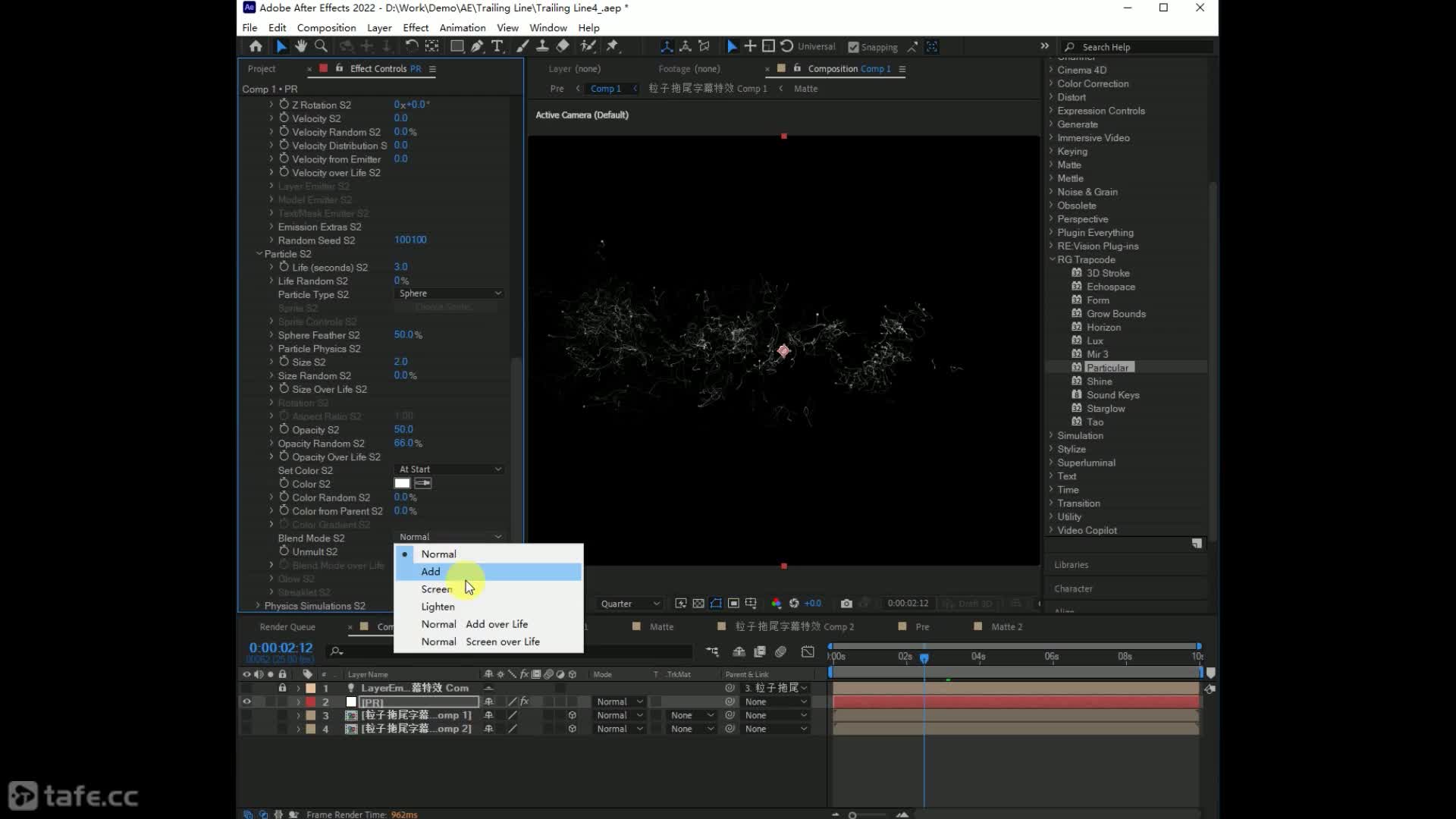This screenshot has width=1456, height=819.
Task: Click the Color S2 white color swatch
Action: (402, 484)
